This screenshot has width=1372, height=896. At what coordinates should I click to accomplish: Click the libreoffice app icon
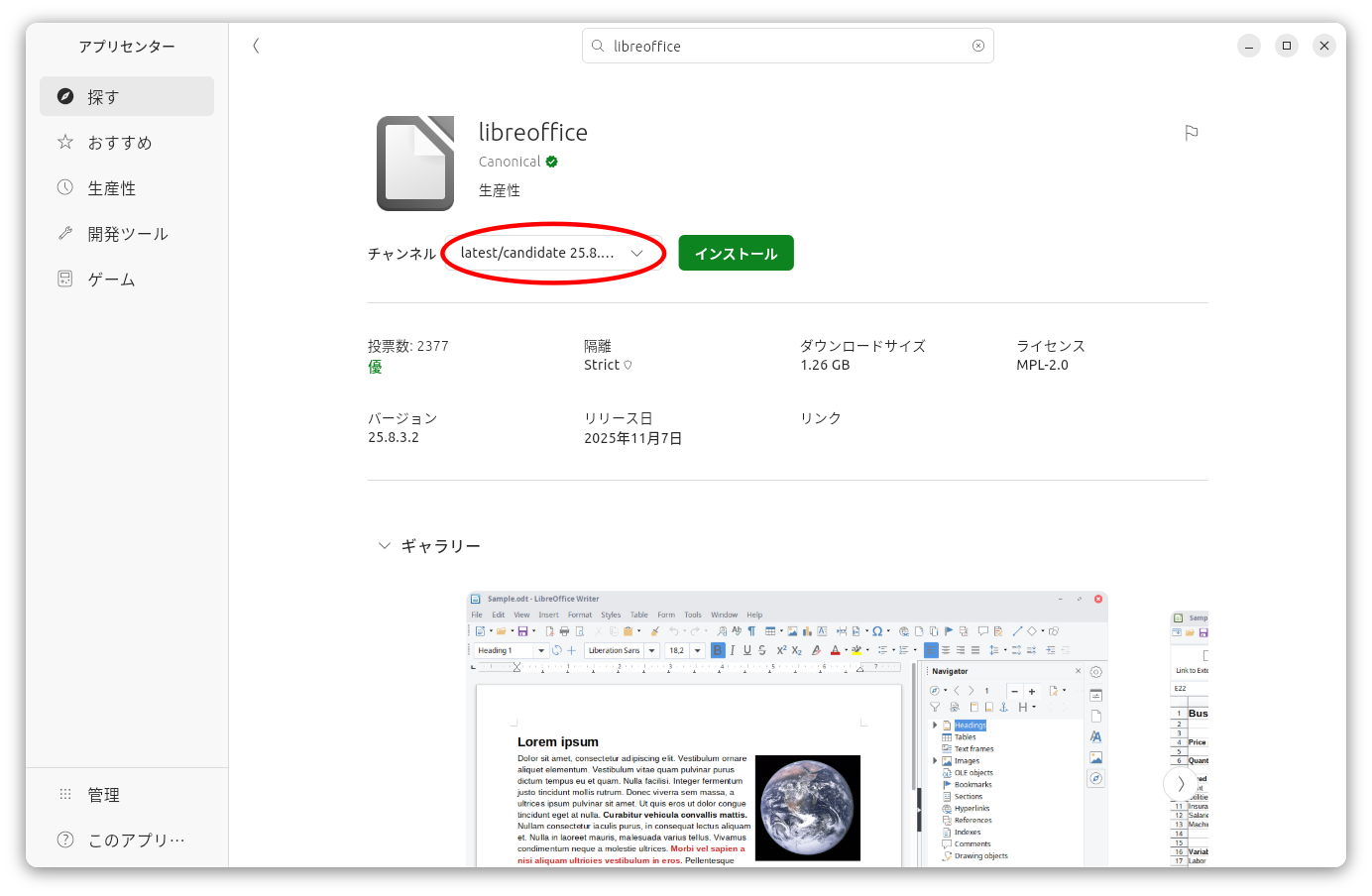pyautogui.click(x=415, y=164)
